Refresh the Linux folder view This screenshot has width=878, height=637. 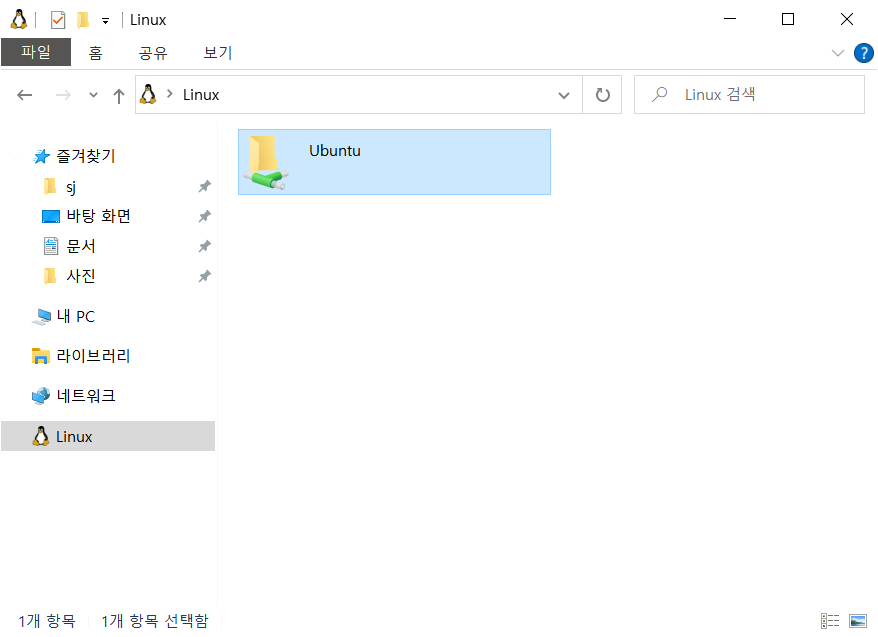click(x=603, y=95)
